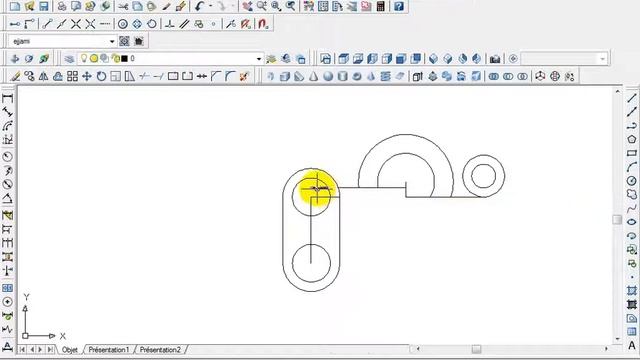Click the 3D Rotate gizmo icon
640x360 pixels.
tap(555, 76)
